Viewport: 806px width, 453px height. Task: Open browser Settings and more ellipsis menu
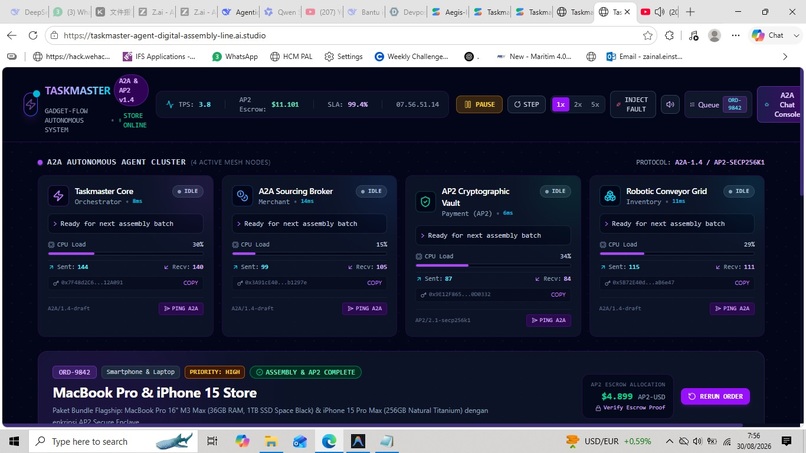[736, 35]
